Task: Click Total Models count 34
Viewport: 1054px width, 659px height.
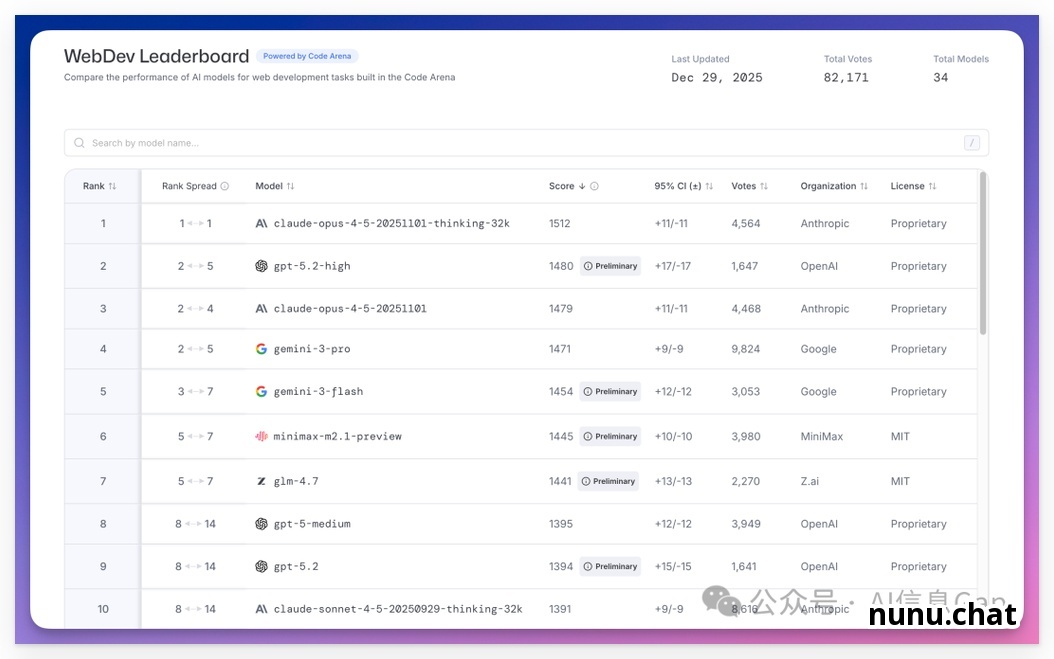Action: (940, 78)
